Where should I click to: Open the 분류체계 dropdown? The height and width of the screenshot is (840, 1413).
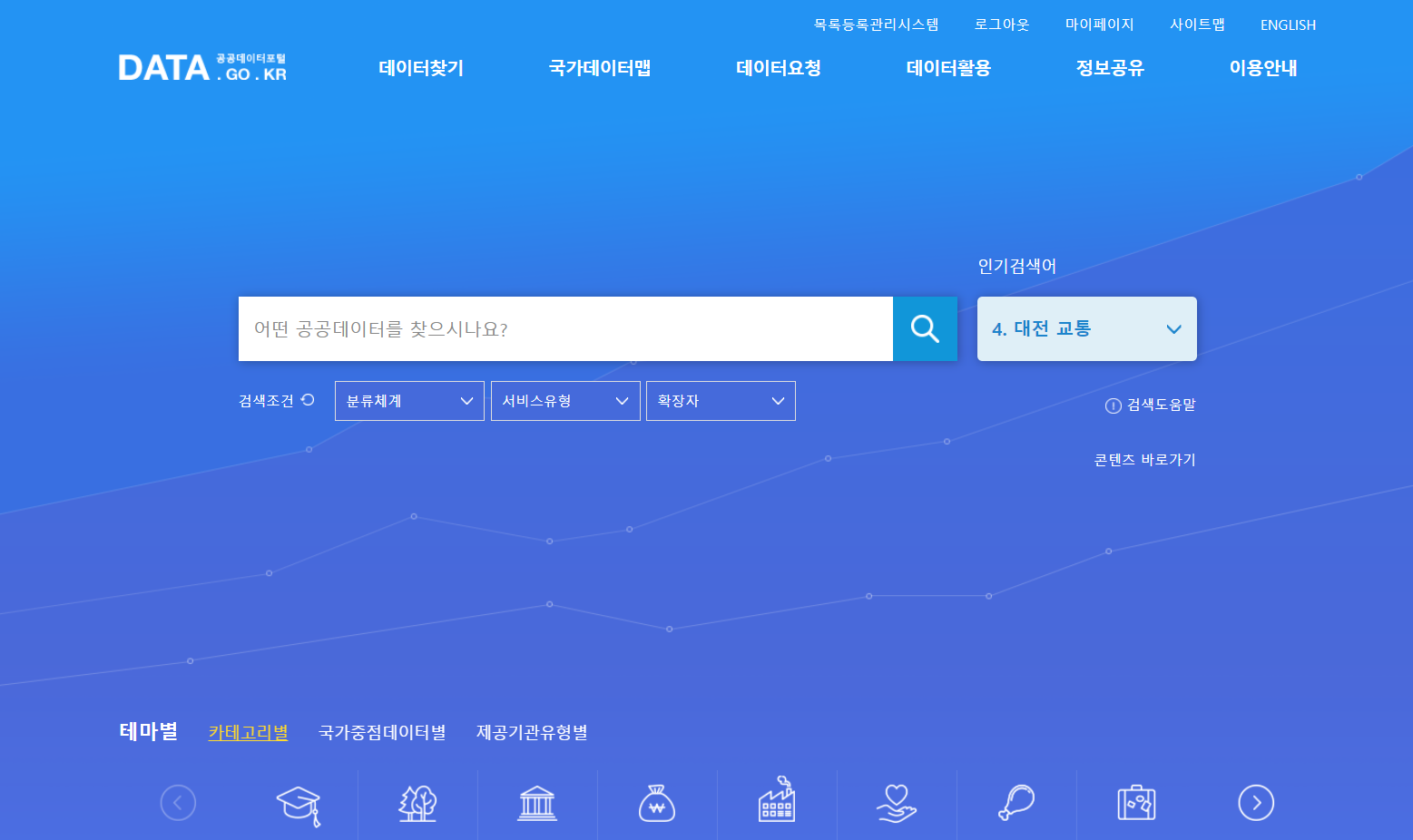click(409, 401)
